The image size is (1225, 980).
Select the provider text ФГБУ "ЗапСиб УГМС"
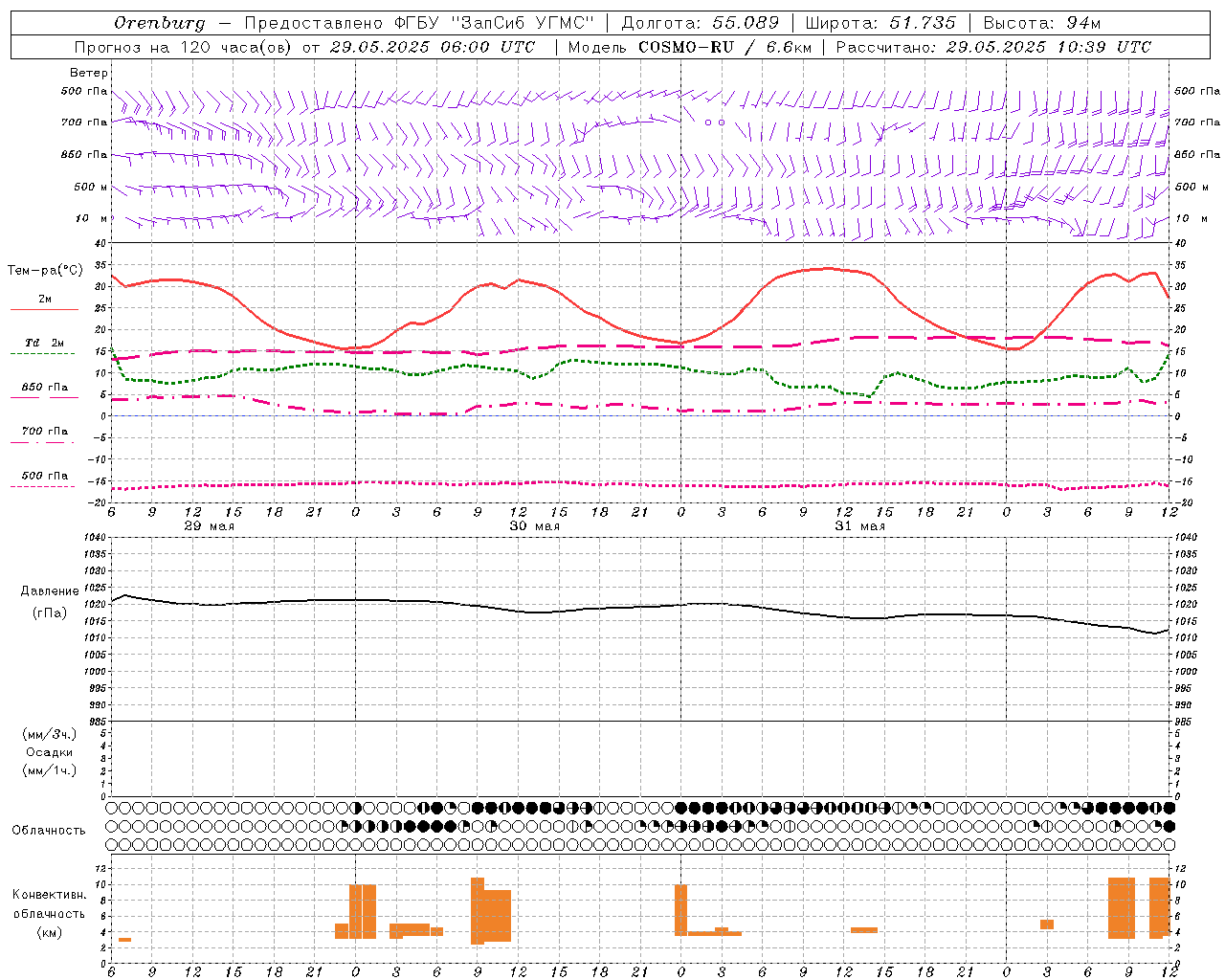click(494, 23)
